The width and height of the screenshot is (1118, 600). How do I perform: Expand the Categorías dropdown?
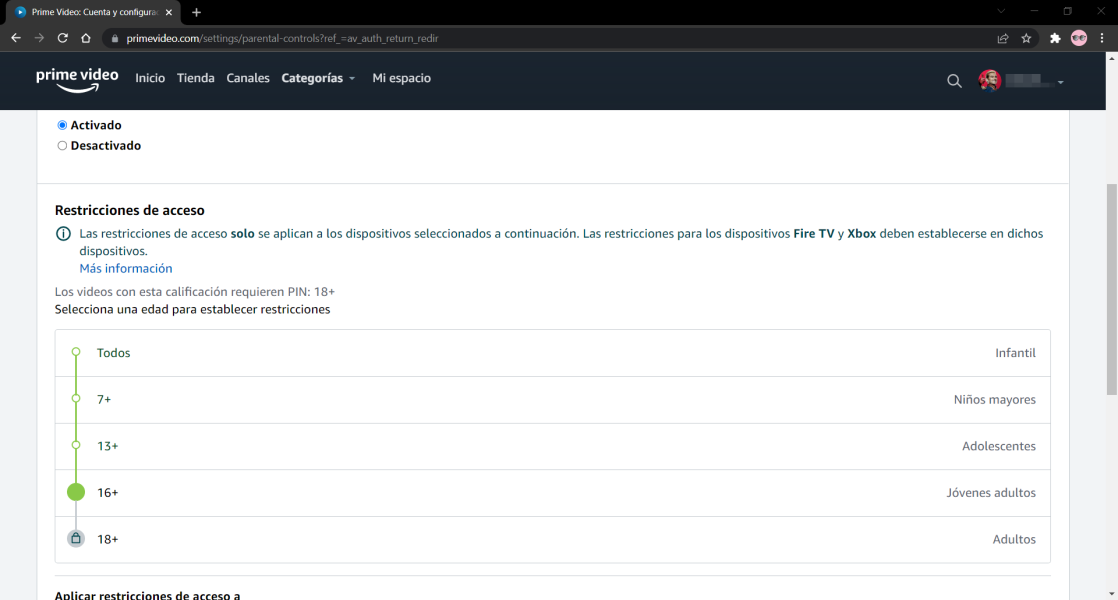[318, 78]
